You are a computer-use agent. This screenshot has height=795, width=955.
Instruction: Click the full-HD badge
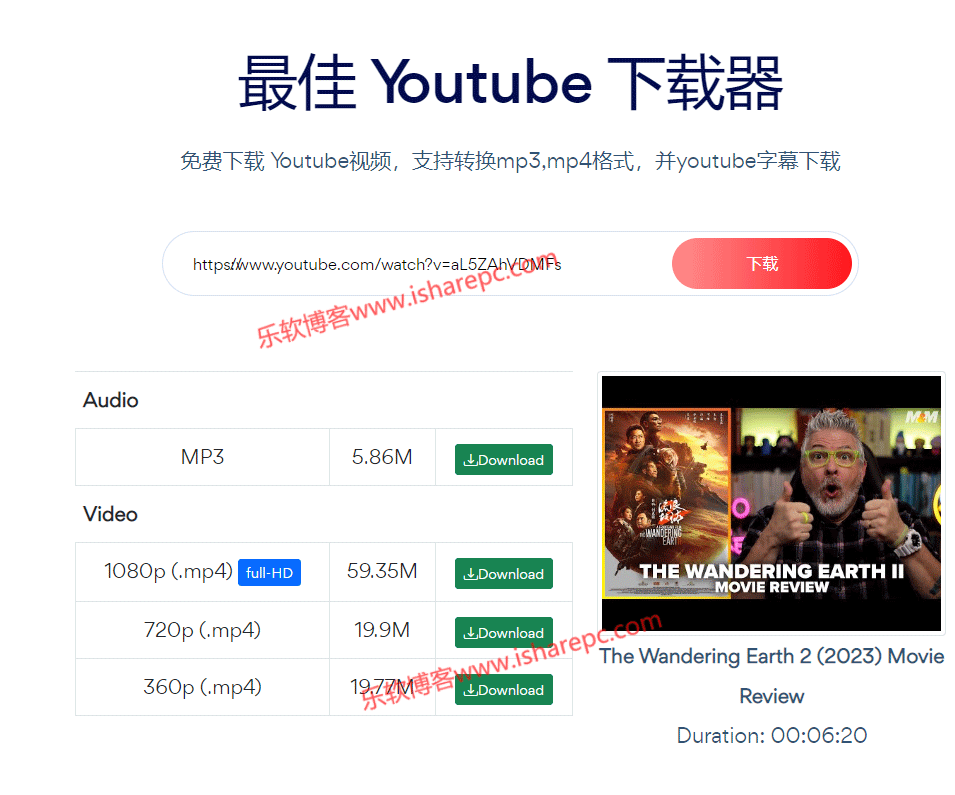click(269, 573)
